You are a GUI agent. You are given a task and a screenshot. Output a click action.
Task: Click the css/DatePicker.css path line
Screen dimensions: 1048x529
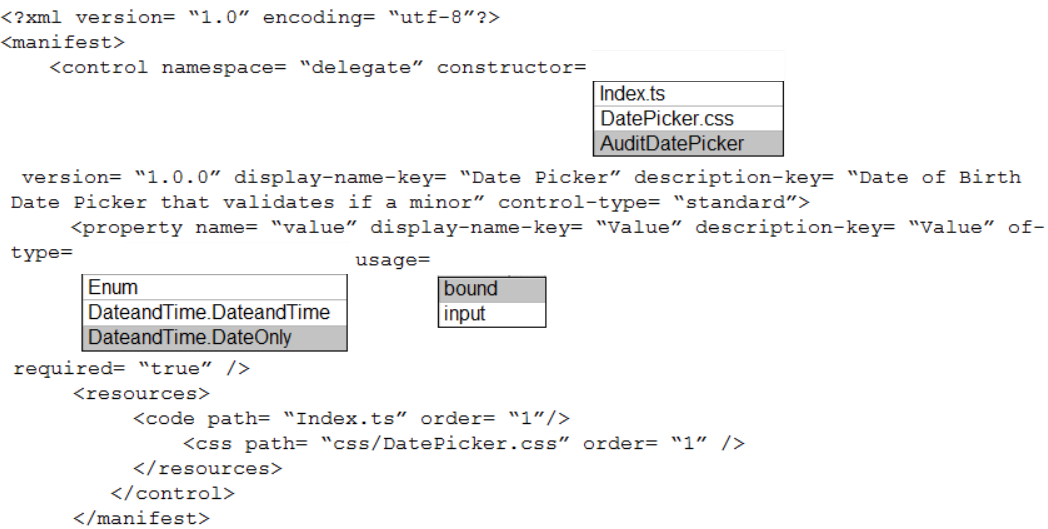pyautogui.click(x=464, y=443)
